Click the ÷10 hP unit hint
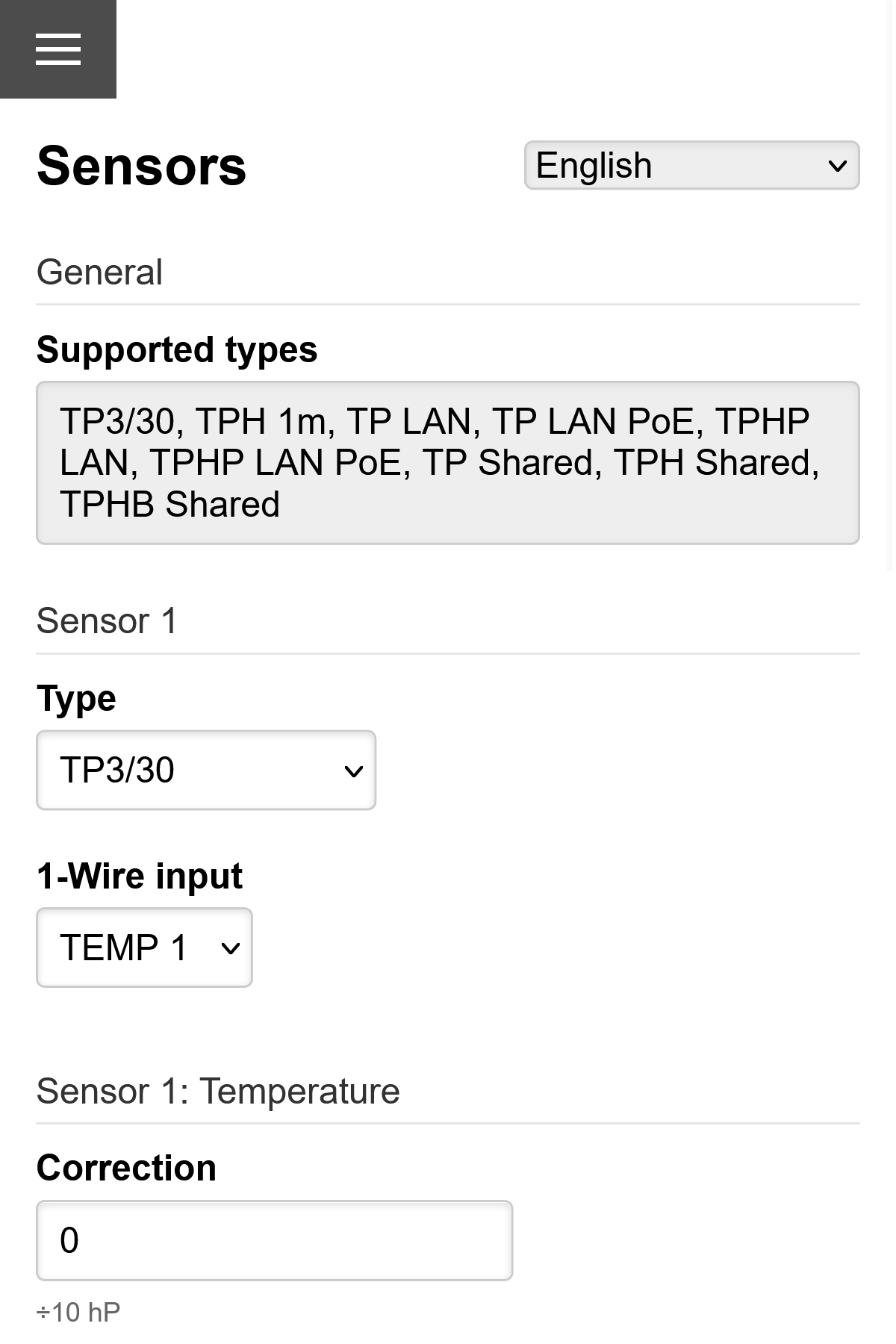Screen dimensions: 896x1344 click(x=77, y=1309)
